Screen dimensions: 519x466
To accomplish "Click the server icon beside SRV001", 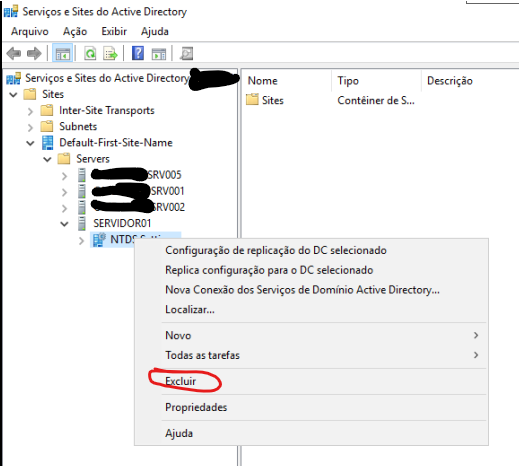I will click(x=82, y=191).
